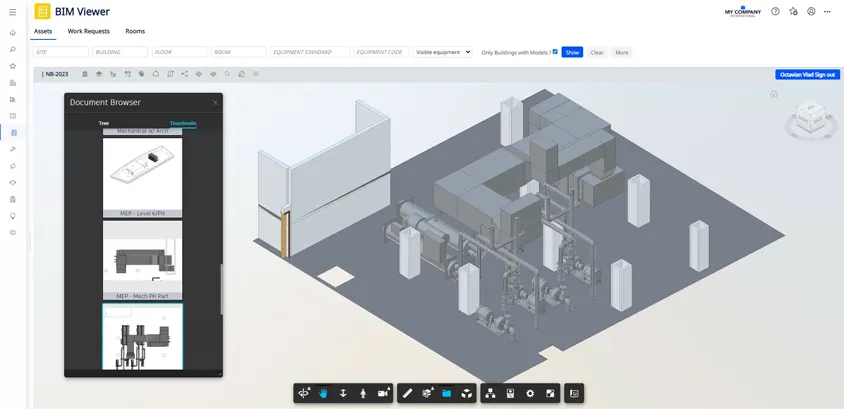Toggle the Document Browser folder icon

[x=446, y=393]
